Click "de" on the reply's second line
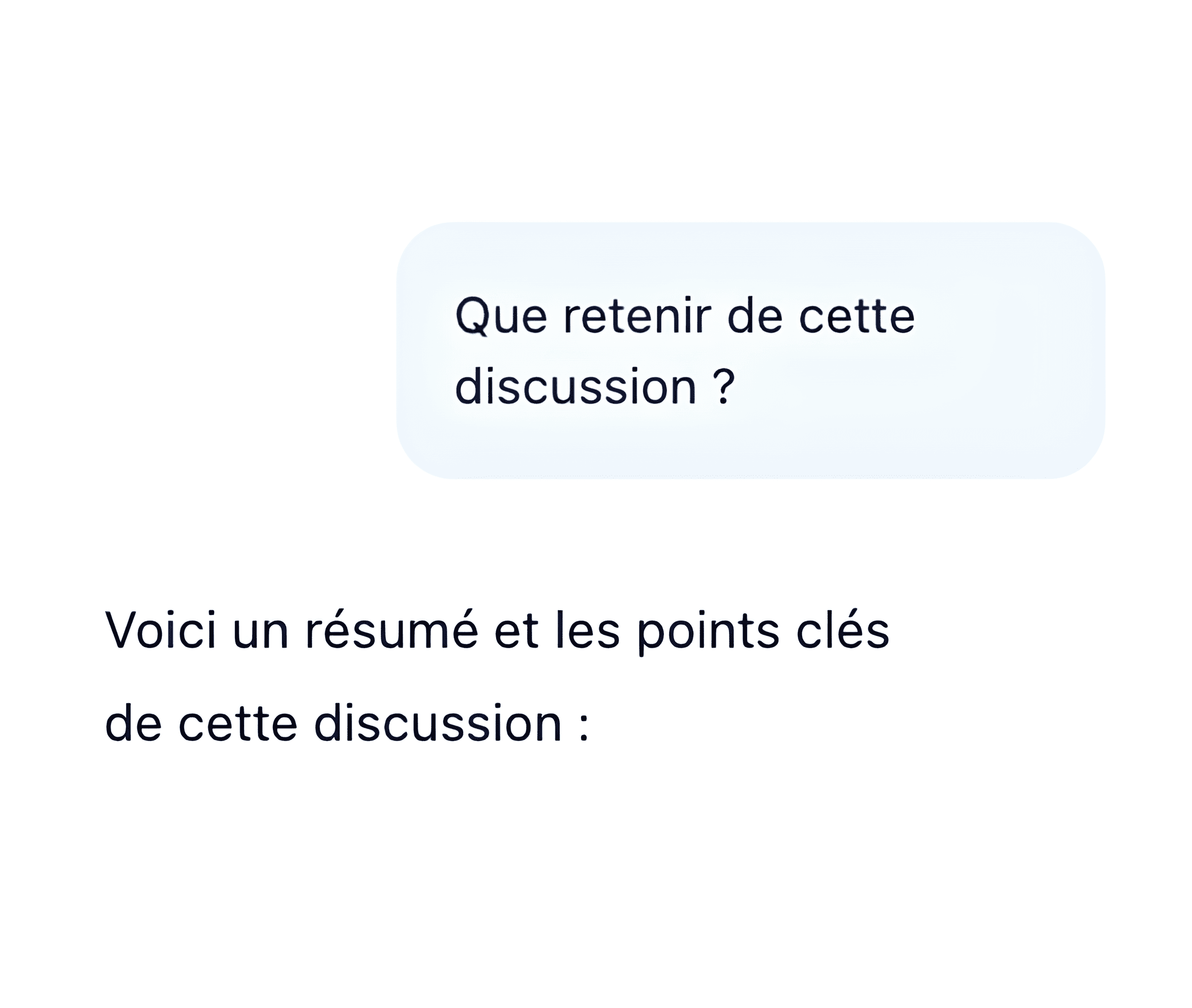The image size is (1192, 1008). 133,723
